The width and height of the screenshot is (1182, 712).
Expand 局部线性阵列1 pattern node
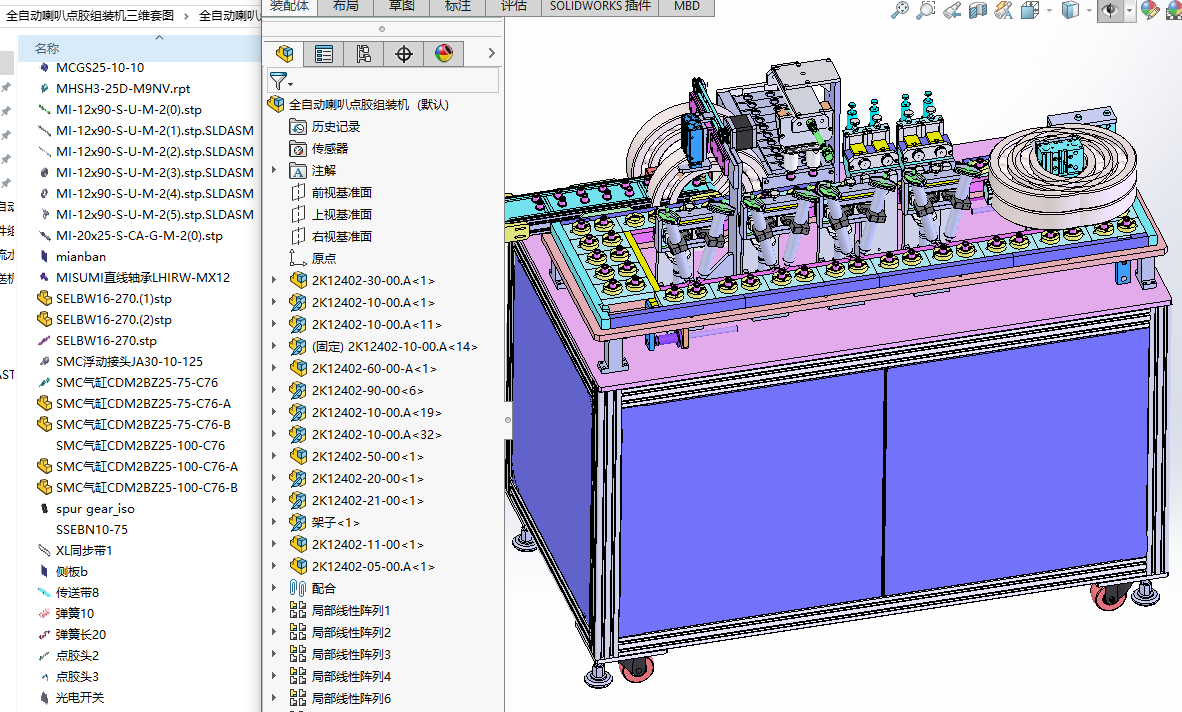point(275,611)
